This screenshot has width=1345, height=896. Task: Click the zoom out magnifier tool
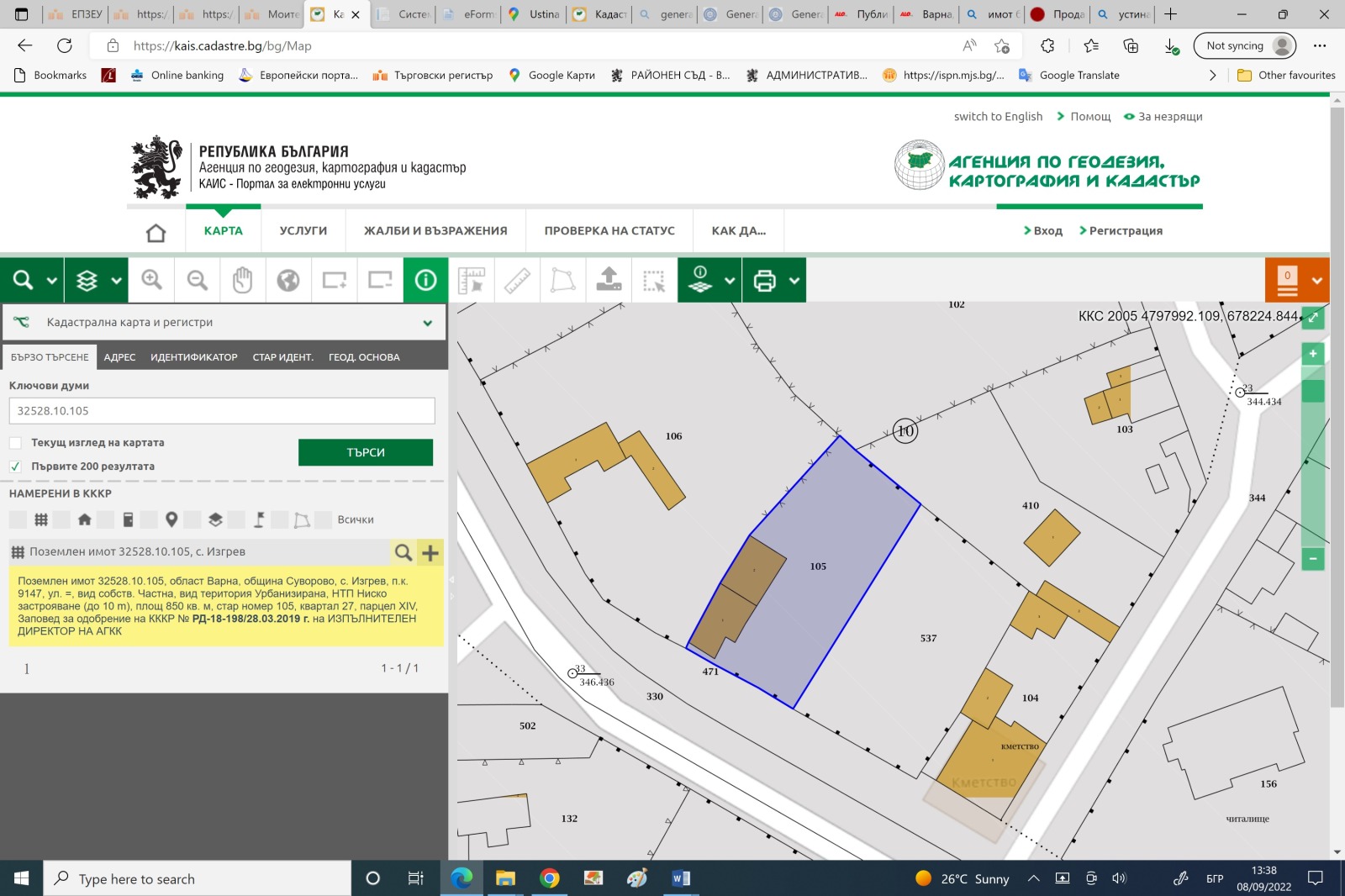click(197, 280)
